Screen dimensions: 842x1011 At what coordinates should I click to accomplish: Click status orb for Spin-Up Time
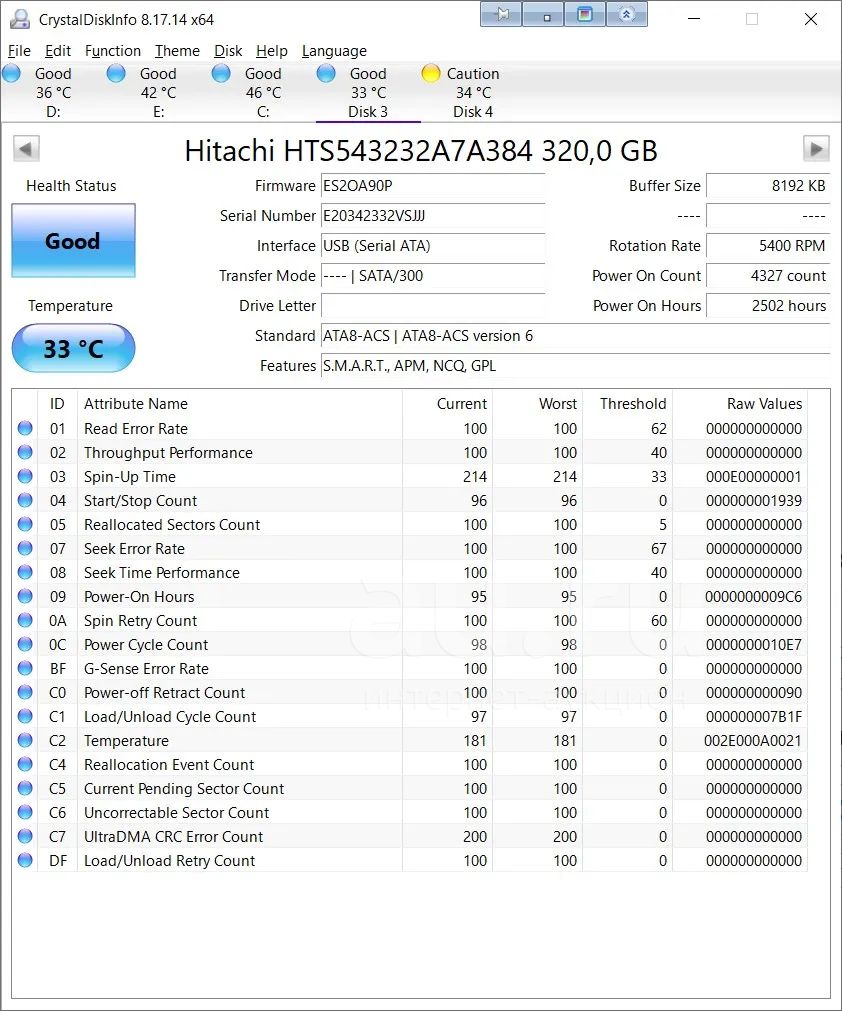click(x=25, y=476)
